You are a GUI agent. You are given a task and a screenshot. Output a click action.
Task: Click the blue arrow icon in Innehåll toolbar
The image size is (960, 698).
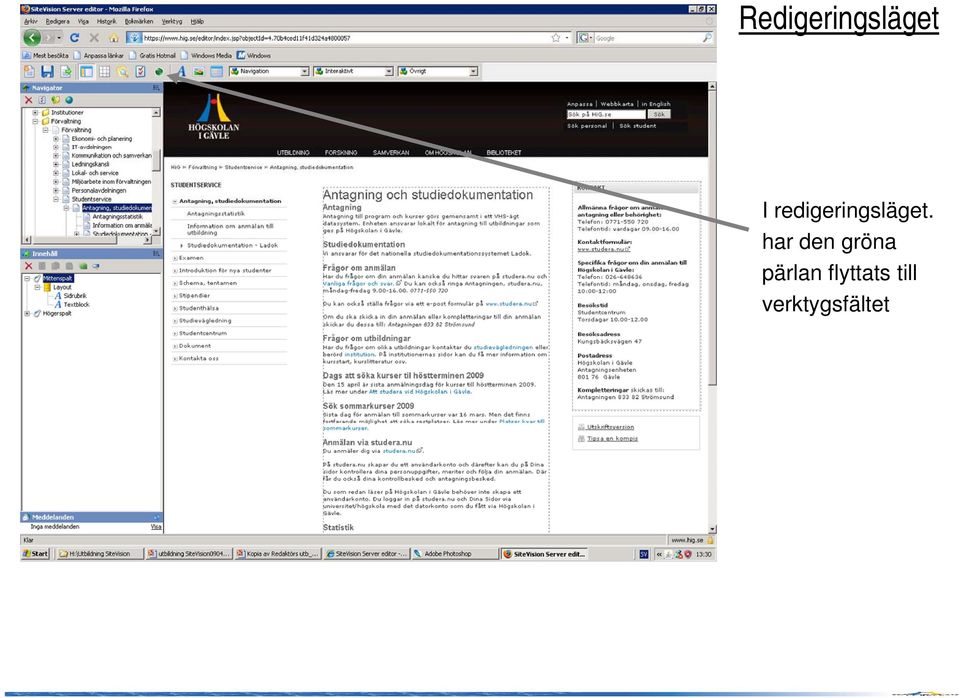[96, 266]
